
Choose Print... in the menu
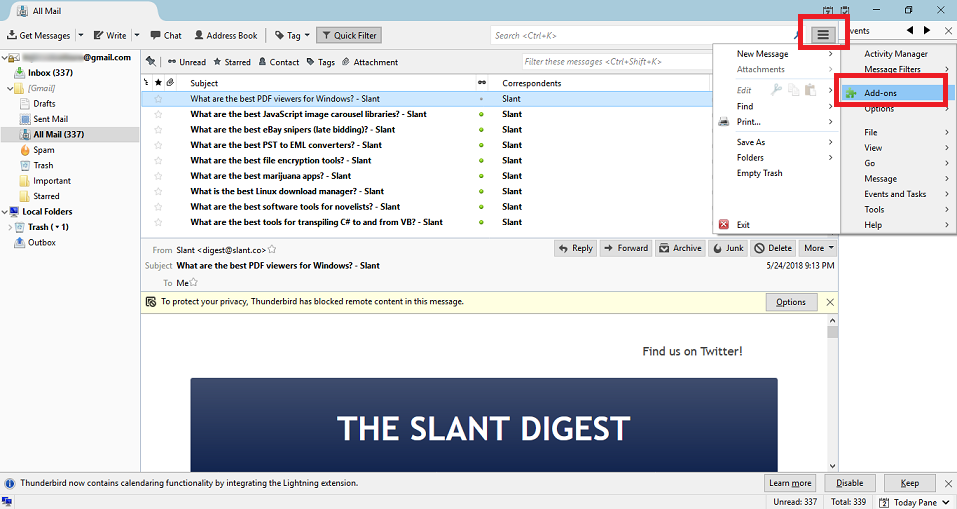tap(776, 122)
